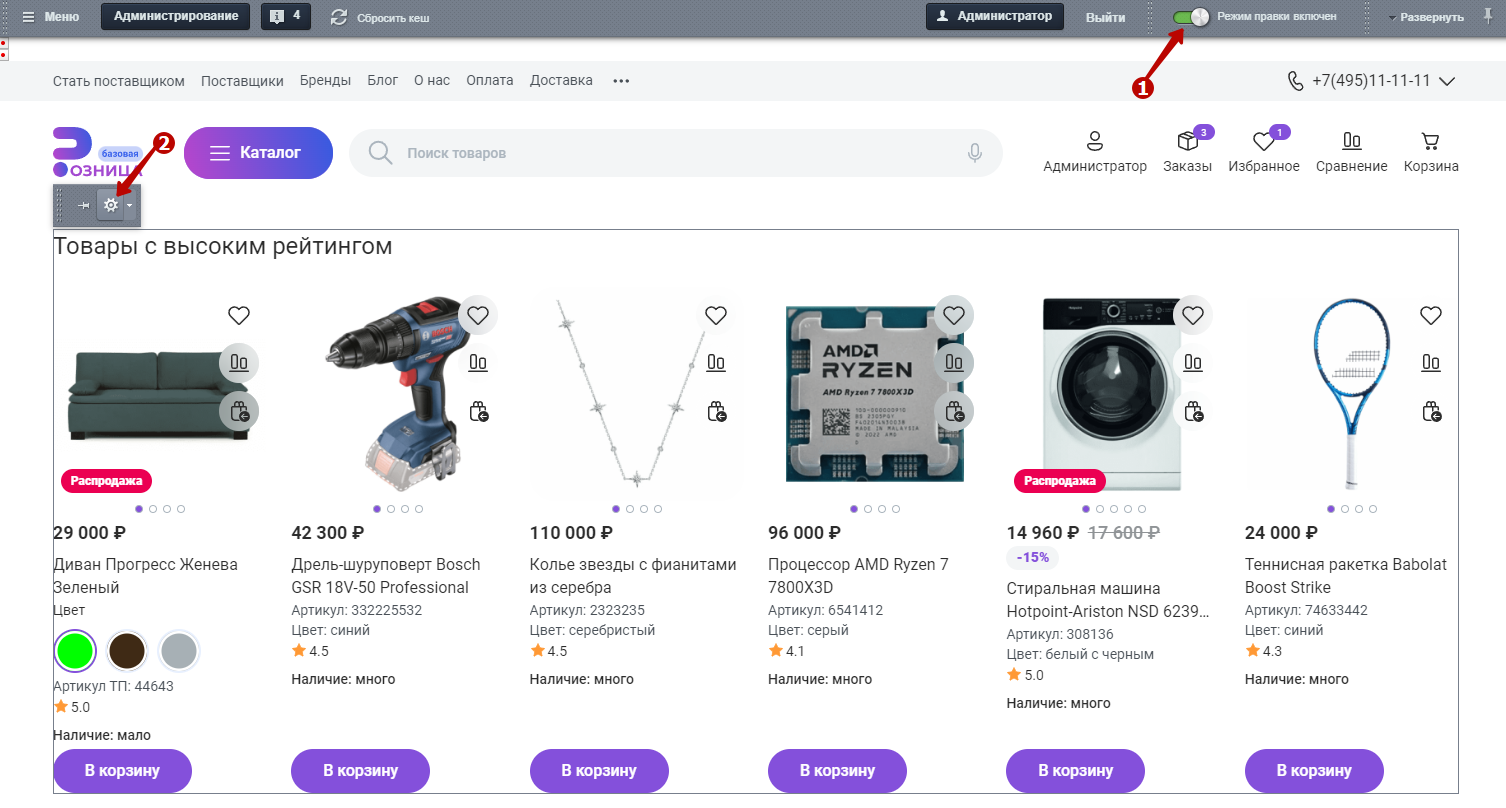The image size is (1506, 808).
Task: Click the search magnifier icon
Action: coord(380,153)
